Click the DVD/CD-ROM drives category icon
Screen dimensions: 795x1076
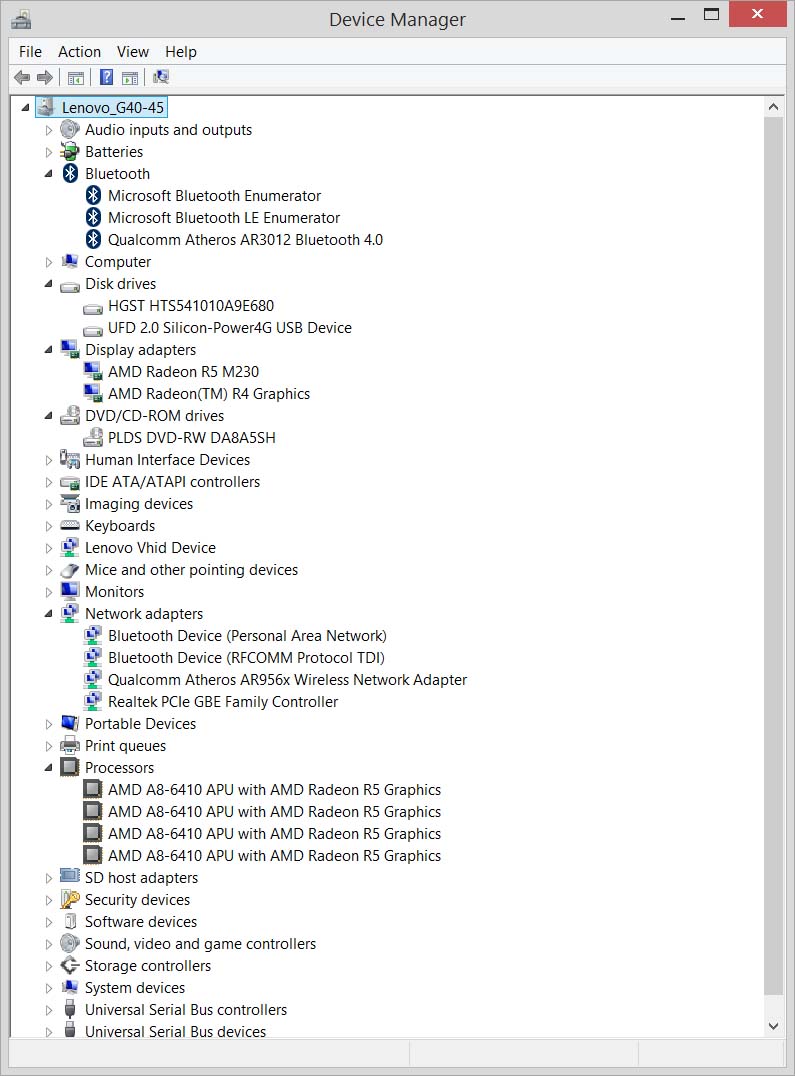pos(69,415)
